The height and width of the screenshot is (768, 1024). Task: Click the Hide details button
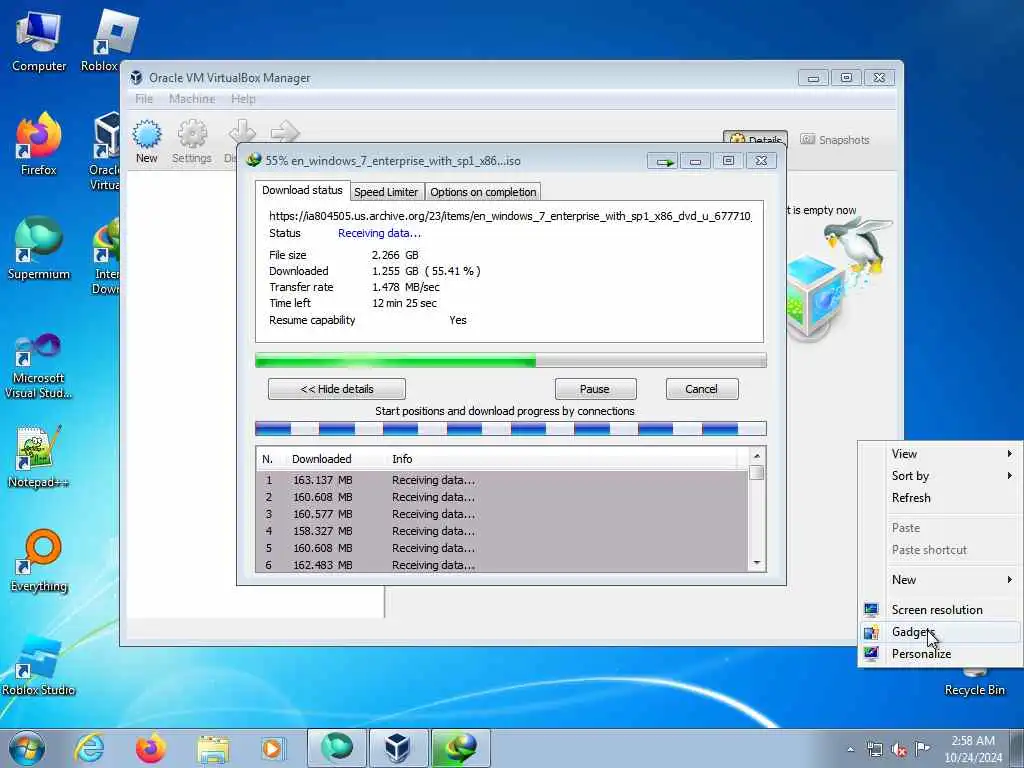[x=337, y=389]
